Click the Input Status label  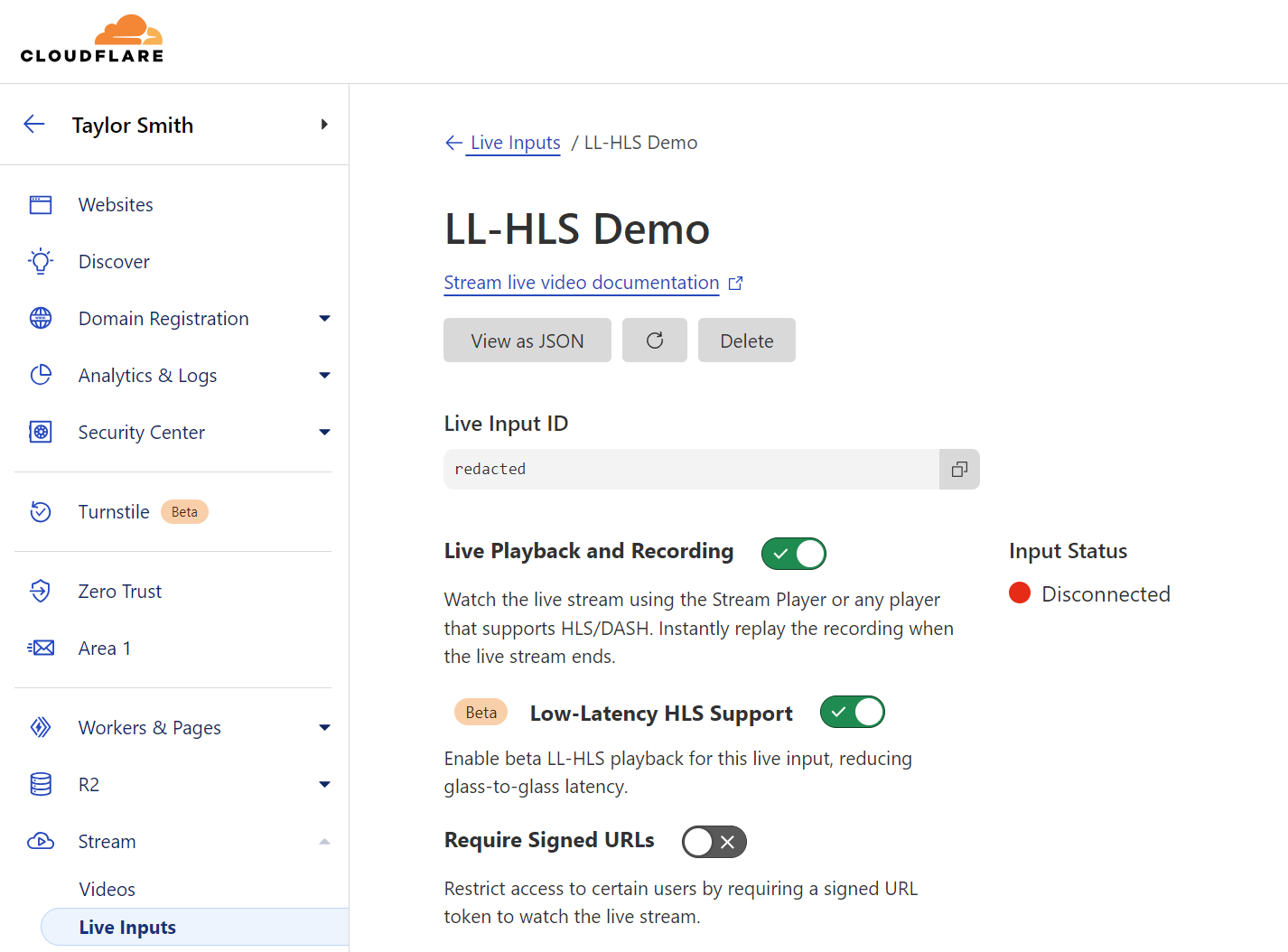pos(1069,551)
